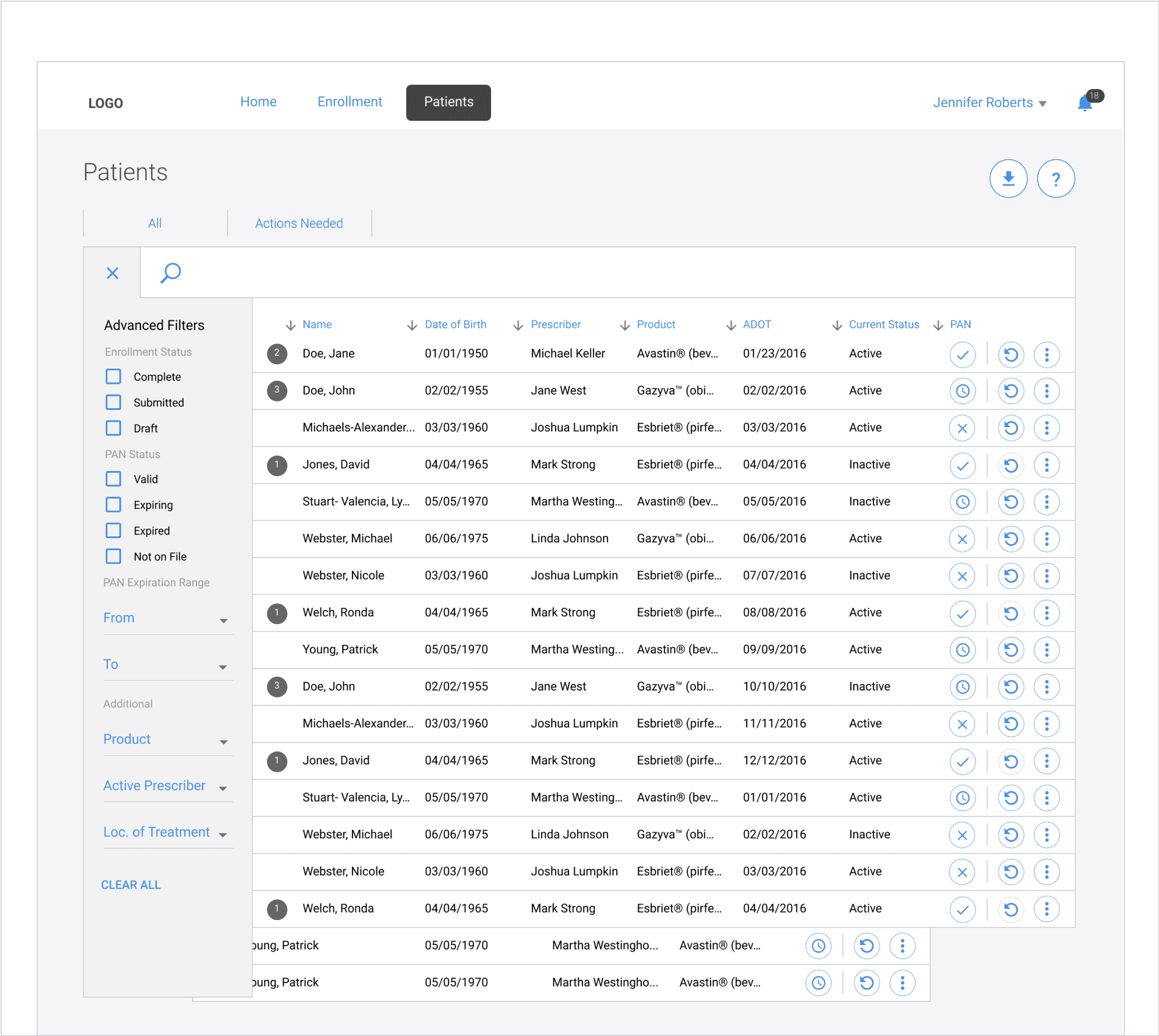Viewport: 1159px width, 1036px height.
Task: Click the download icon button
Action: pyautogui.click(x=1008, y=179)
